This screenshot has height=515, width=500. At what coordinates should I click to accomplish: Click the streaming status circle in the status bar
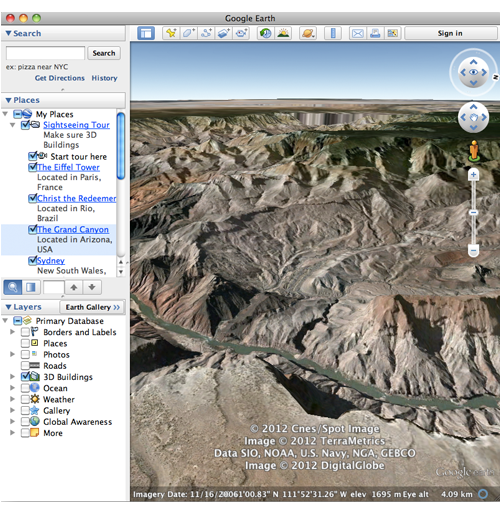483,494
